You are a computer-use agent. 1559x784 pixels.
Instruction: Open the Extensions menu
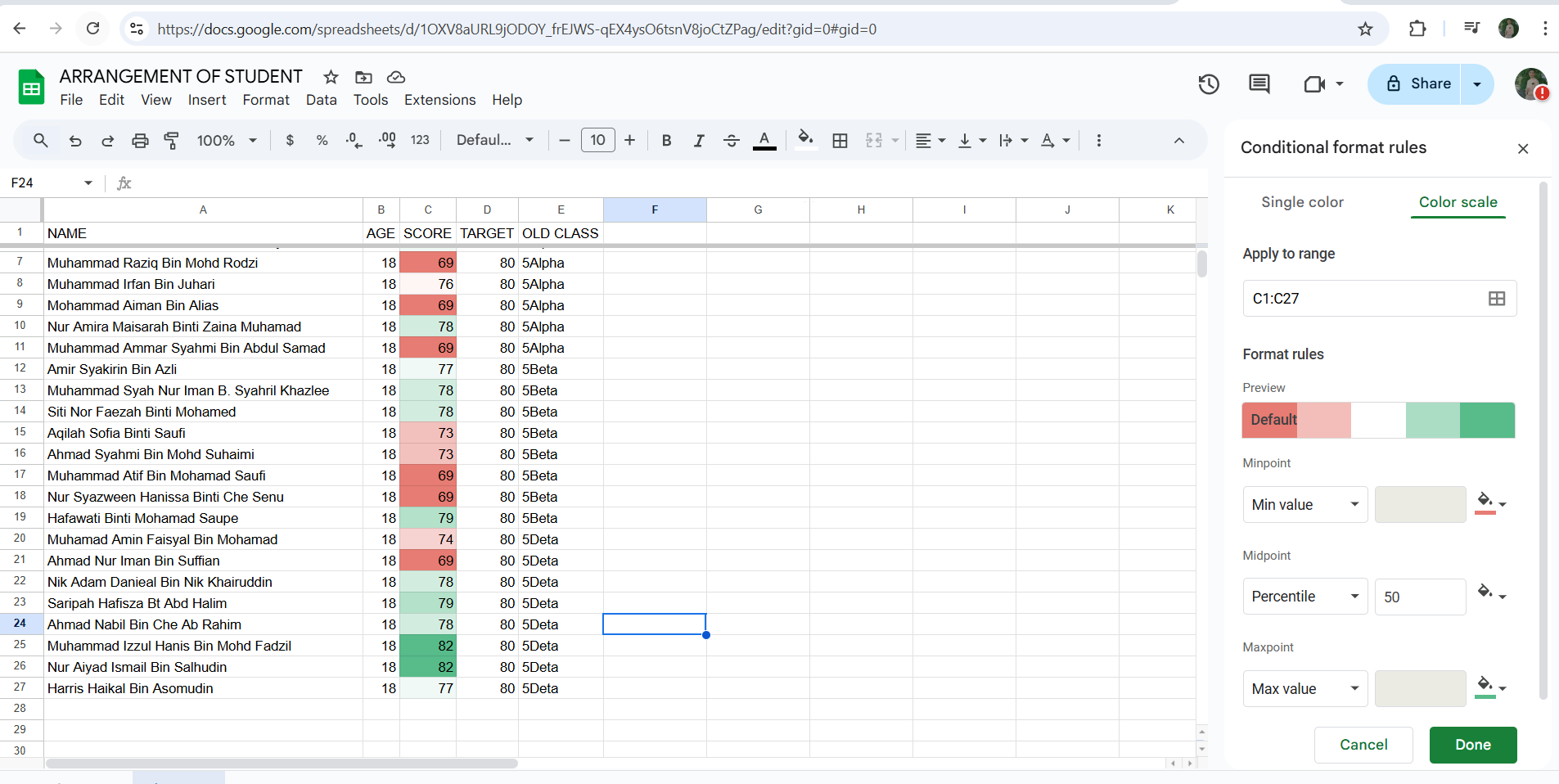(439, 100)
